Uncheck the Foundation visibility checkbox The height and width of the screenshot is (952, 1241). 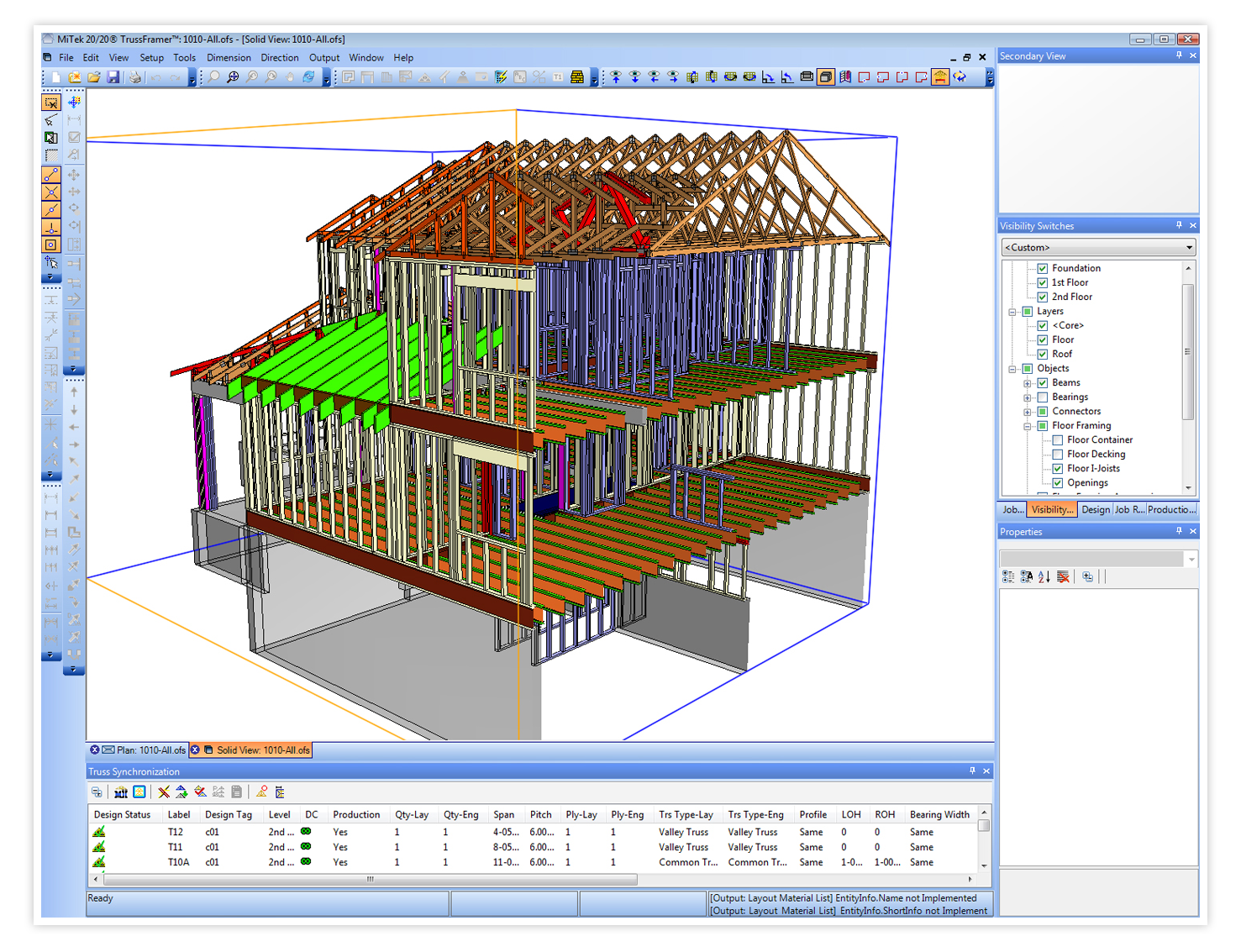pyautogui.click(x=1042, y=269)
